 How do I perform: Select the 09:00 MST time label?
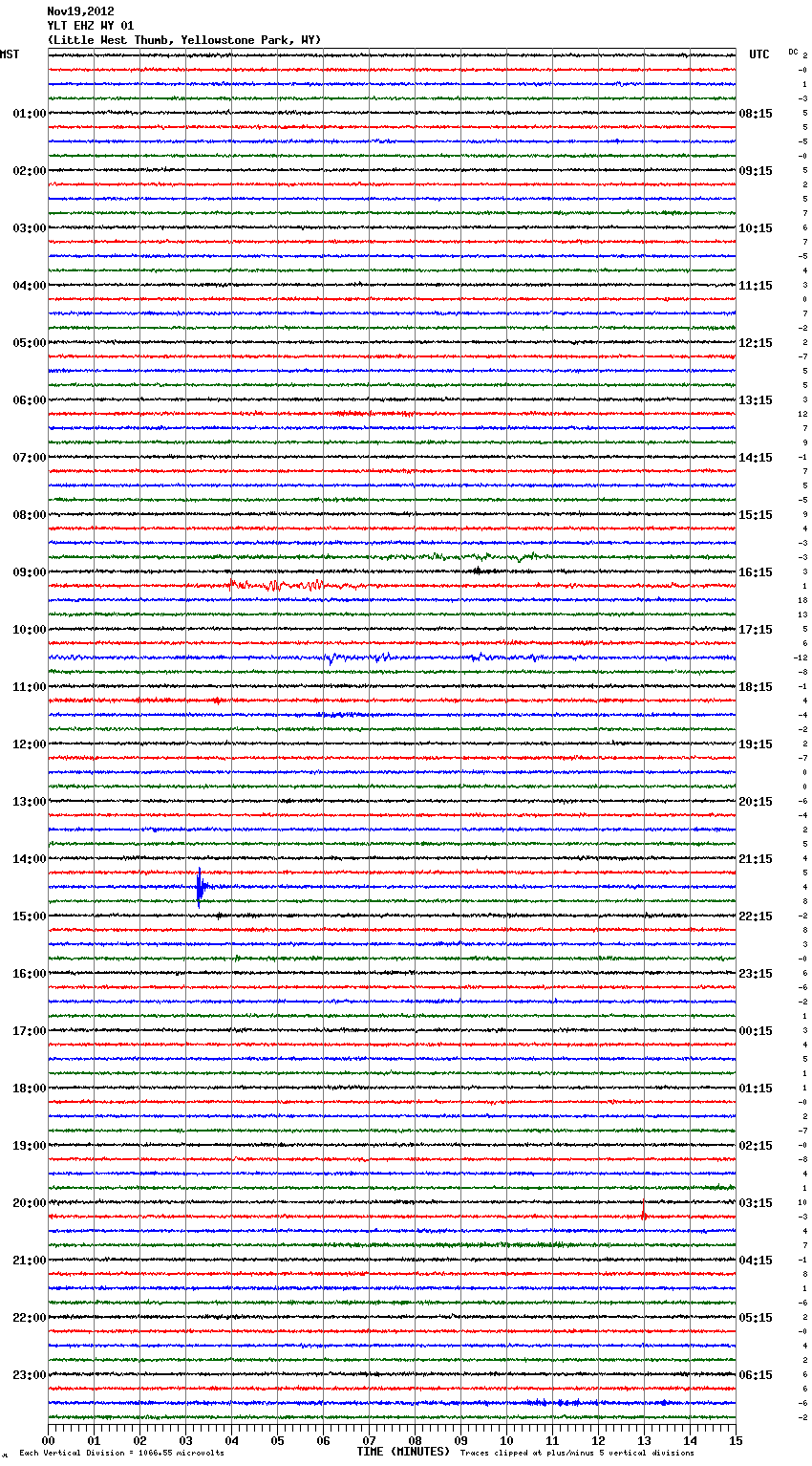30,572
